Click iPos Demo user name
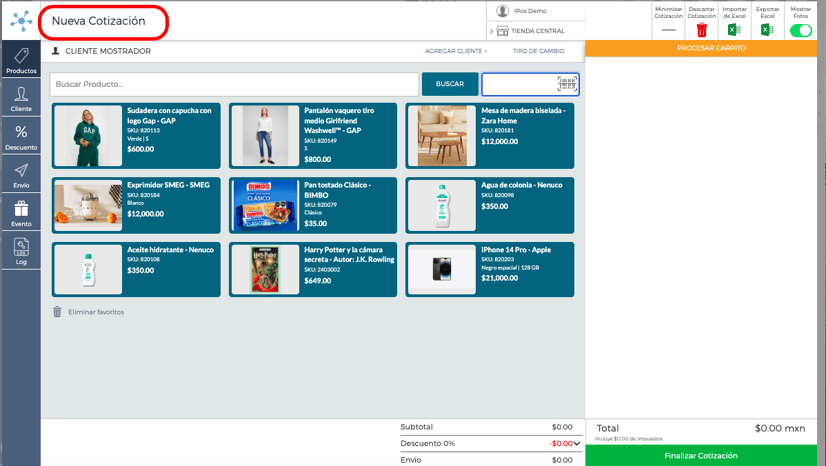The image size is (826, 466). point(530,11)
